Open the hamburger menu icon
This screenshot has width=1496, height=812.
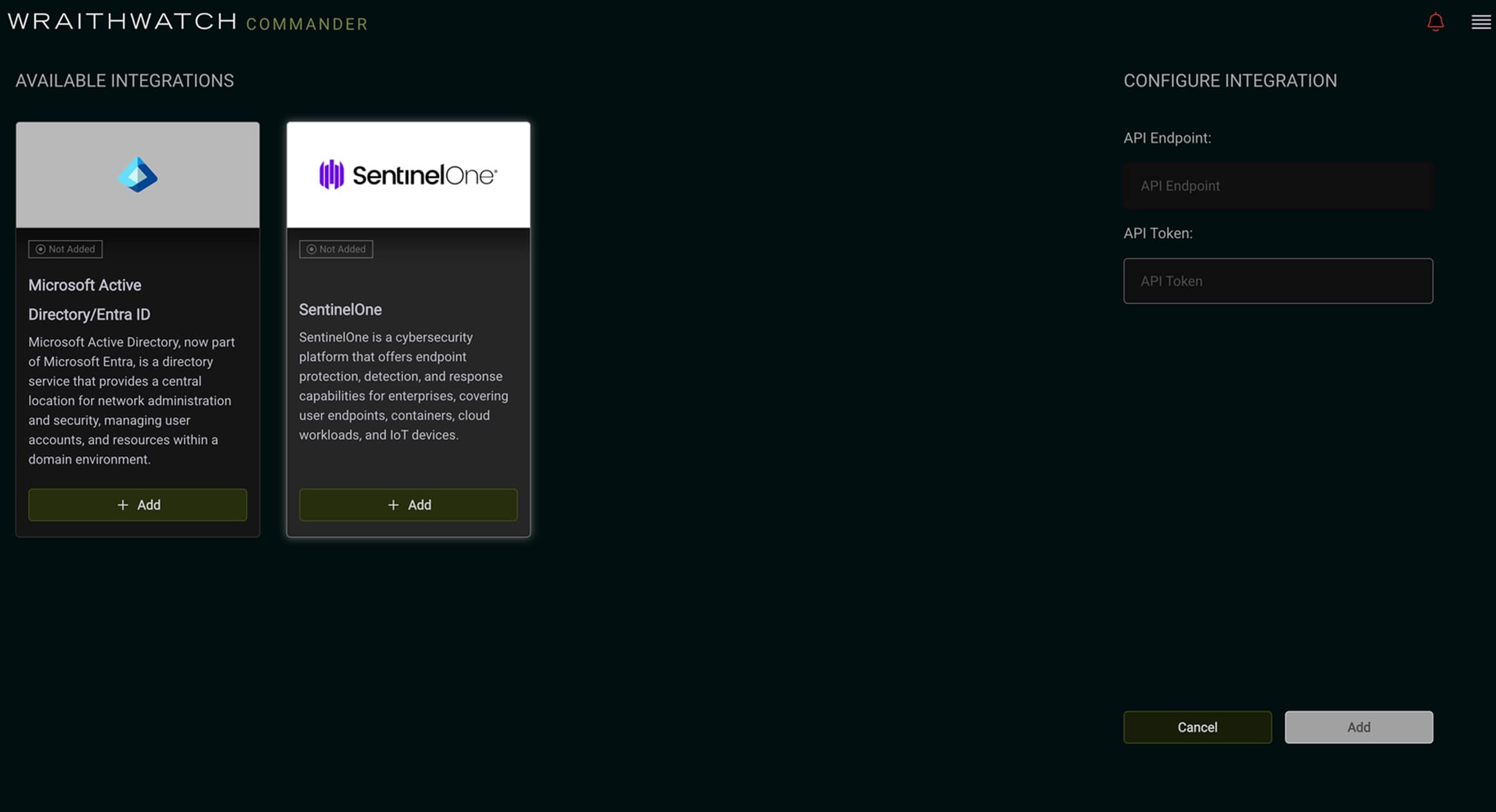pyautogui.click(x=1481, y=23)
